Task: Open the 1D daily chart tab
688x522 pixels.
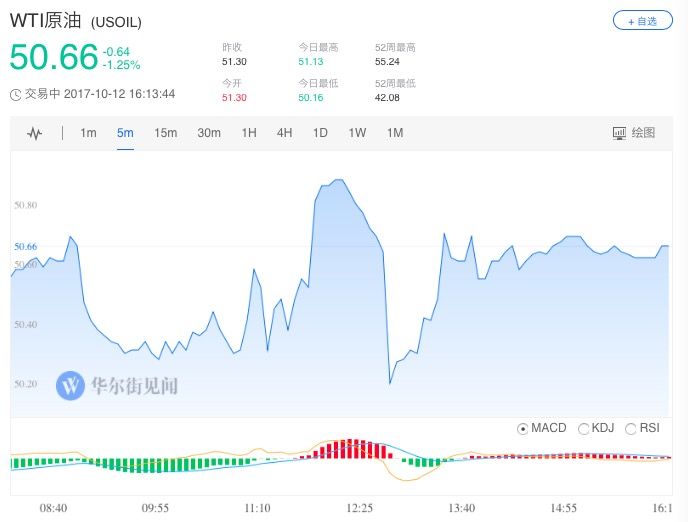Action: pyautogui.click(x=320, y=133)
